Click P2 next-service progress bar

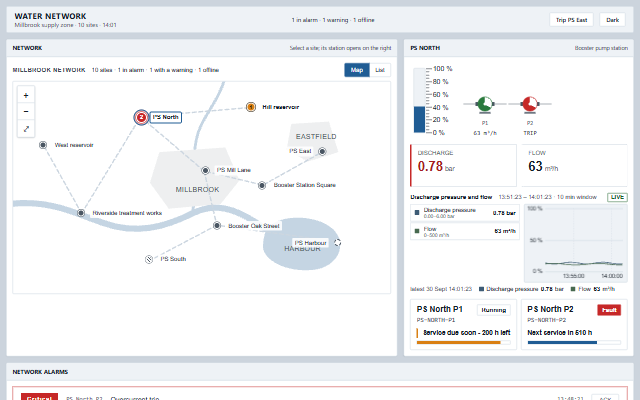574,343
